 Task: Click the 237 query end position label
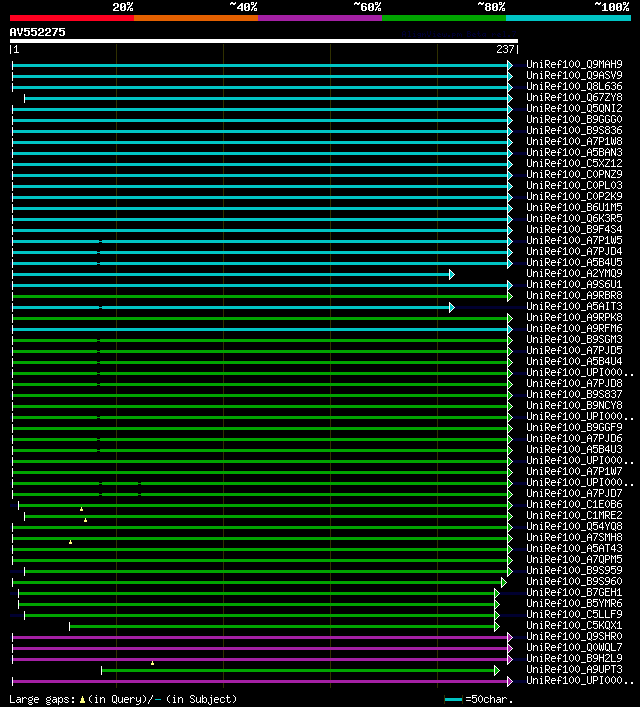(505, 49)
